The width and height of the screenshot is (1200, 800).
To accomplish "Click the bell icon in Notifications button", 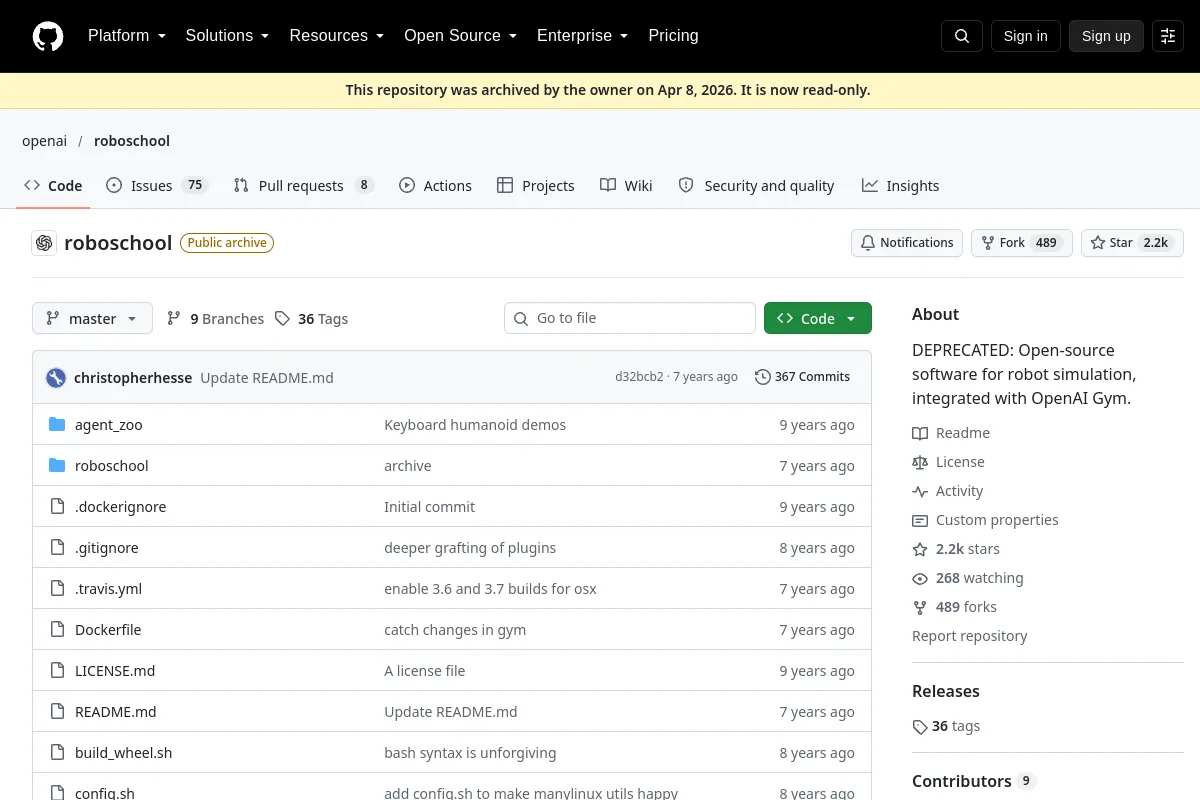I will (868, 243).
